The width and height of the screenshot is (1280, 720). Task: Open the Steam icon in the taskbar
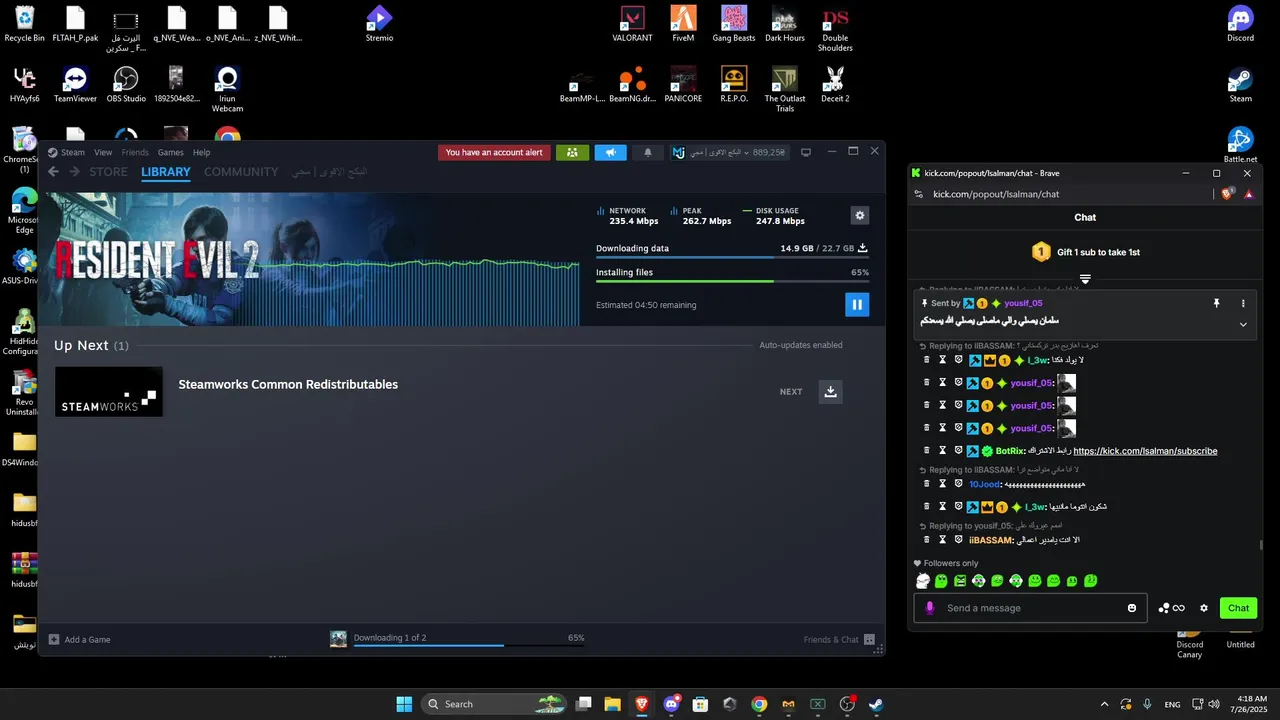pos(876,704)
